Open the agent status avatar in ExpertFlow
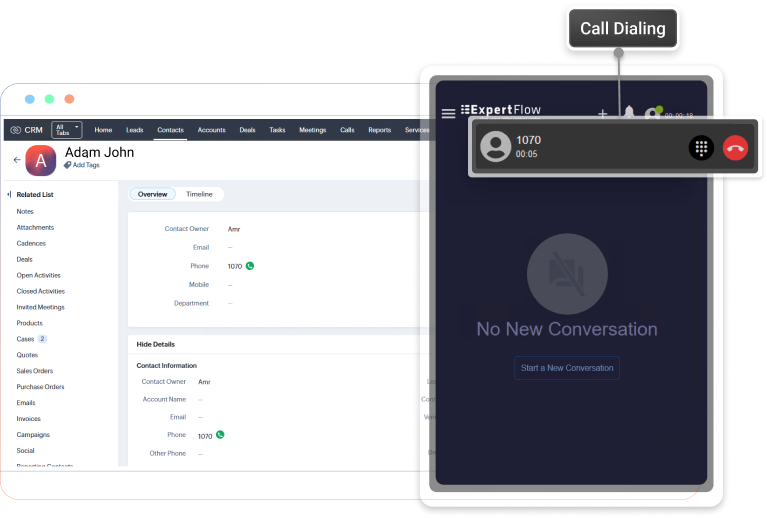Viewport: 767px width, 518px height. coord(653,113)
